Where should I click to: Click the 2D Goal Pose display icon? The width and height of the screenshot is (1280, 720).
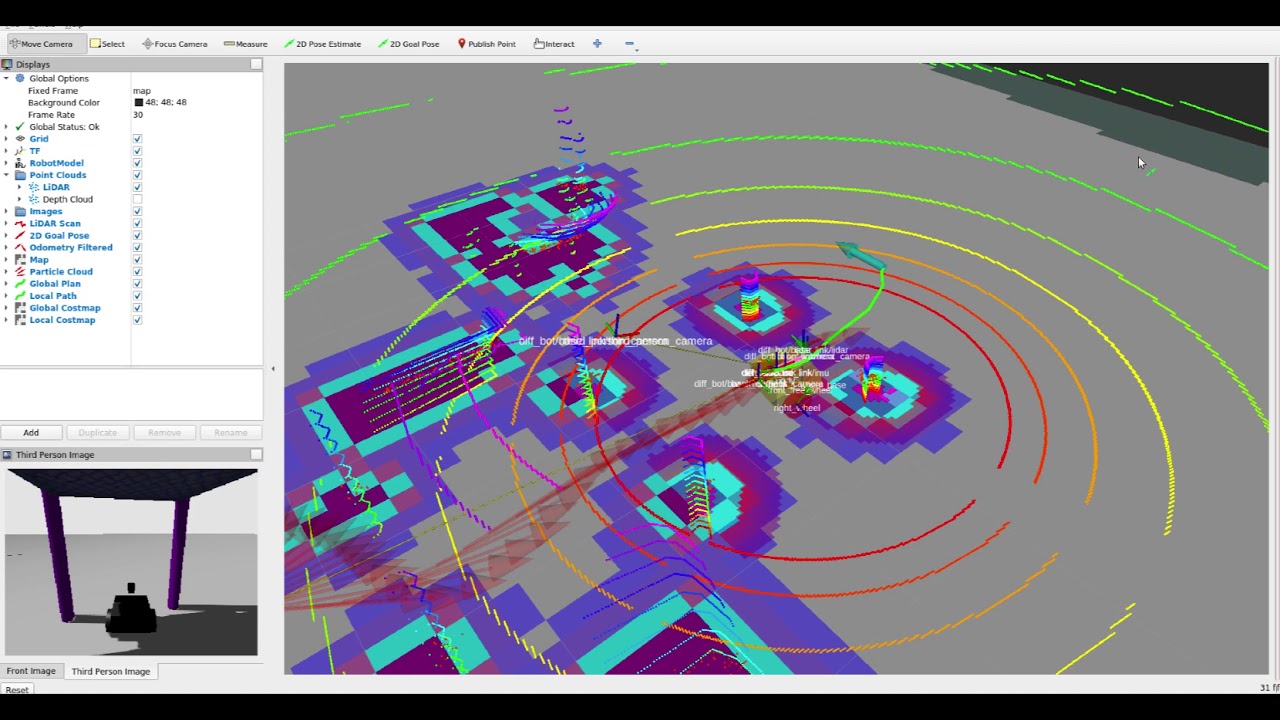click(20, 235)
